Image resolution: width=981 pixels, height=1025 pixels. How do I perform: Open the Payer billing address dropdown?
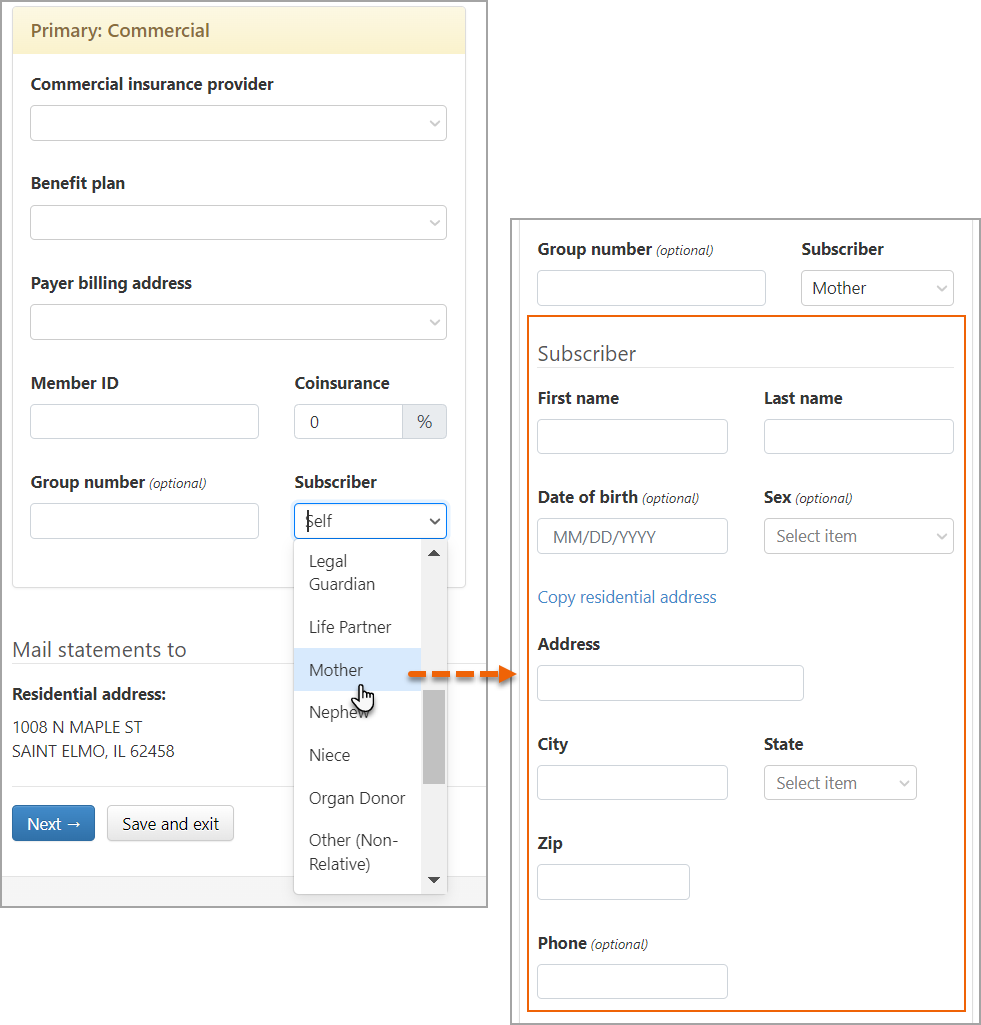point(238,322)
